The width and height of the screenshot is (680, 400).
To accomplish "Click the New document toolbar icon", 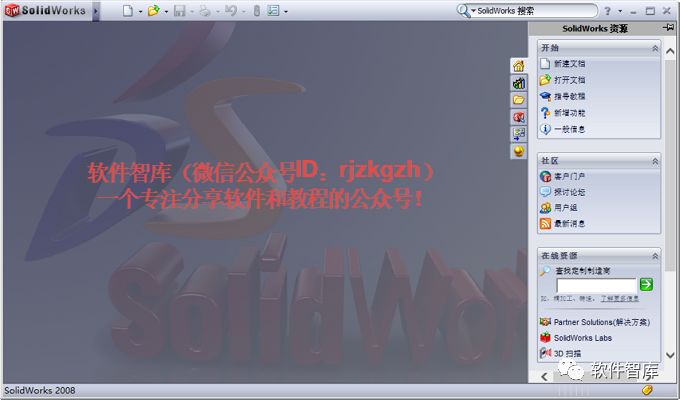I will (x=128, y=11).
